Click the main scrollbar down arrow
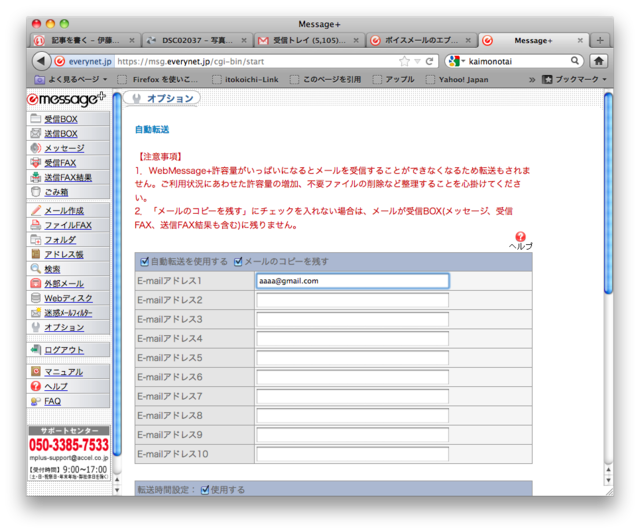Image resolution: width=640 pixels, height=531 pixels. point(608,480)
